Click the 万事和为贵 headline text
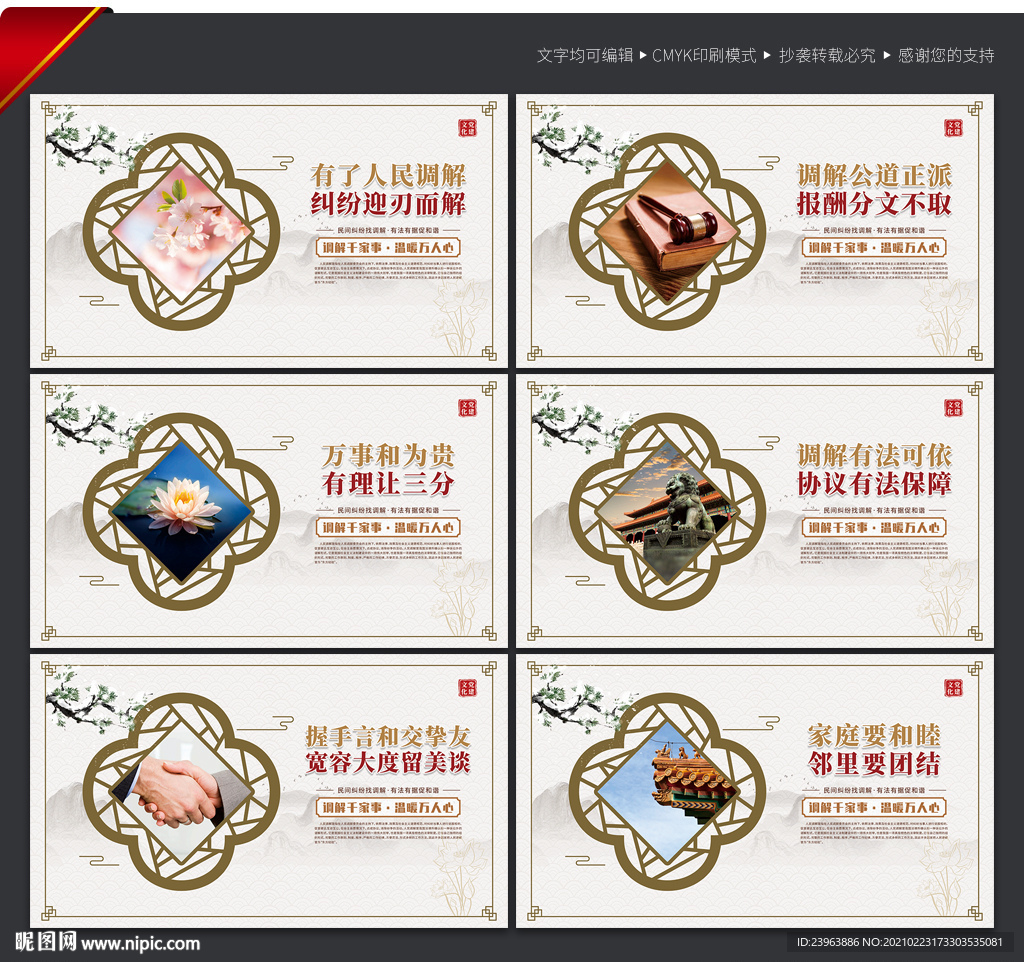 tap(388, 455)
